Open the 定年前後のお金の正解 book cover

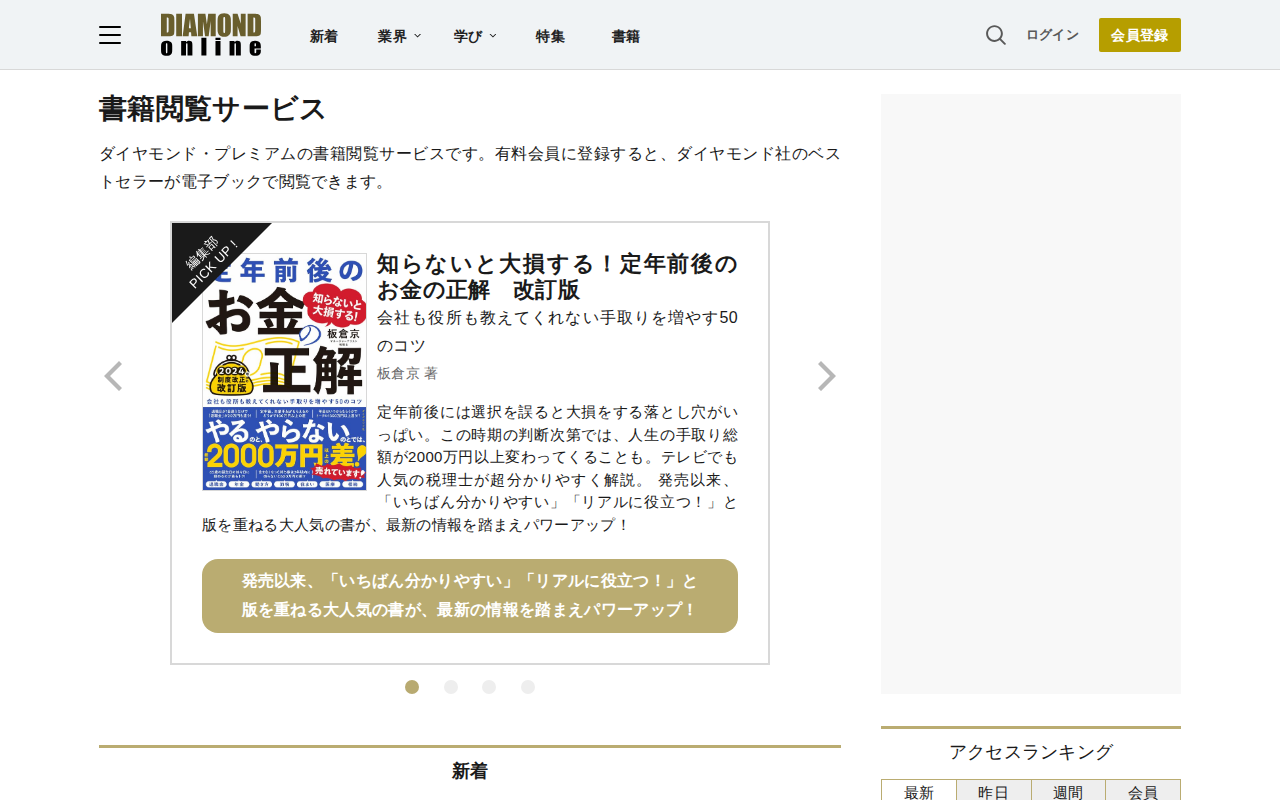point(284,371)
